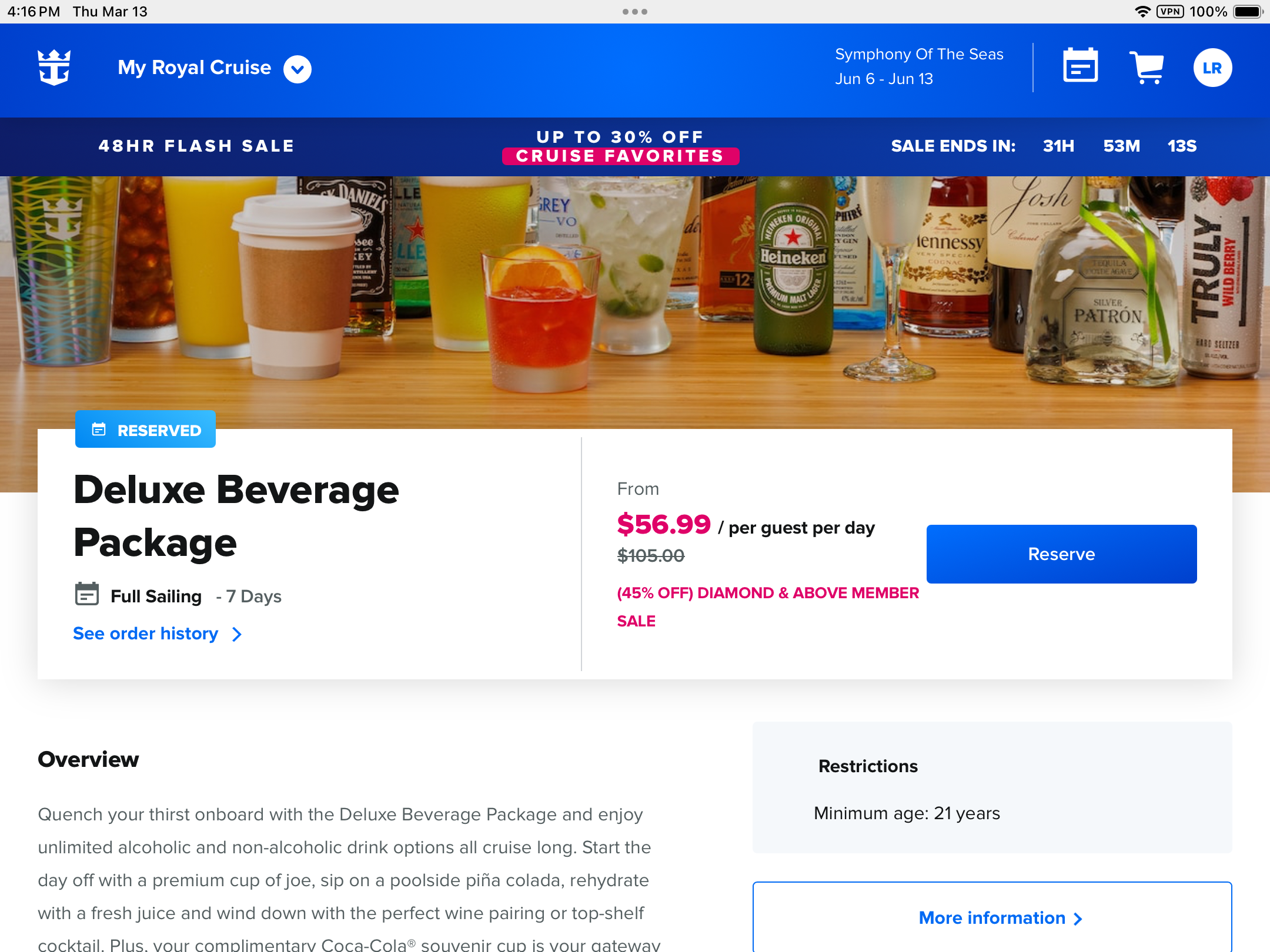This screenshot has width=1270, height=952.
Task: Tap the RESERVED badge calendar icon
Action: (x=99, y=430)
